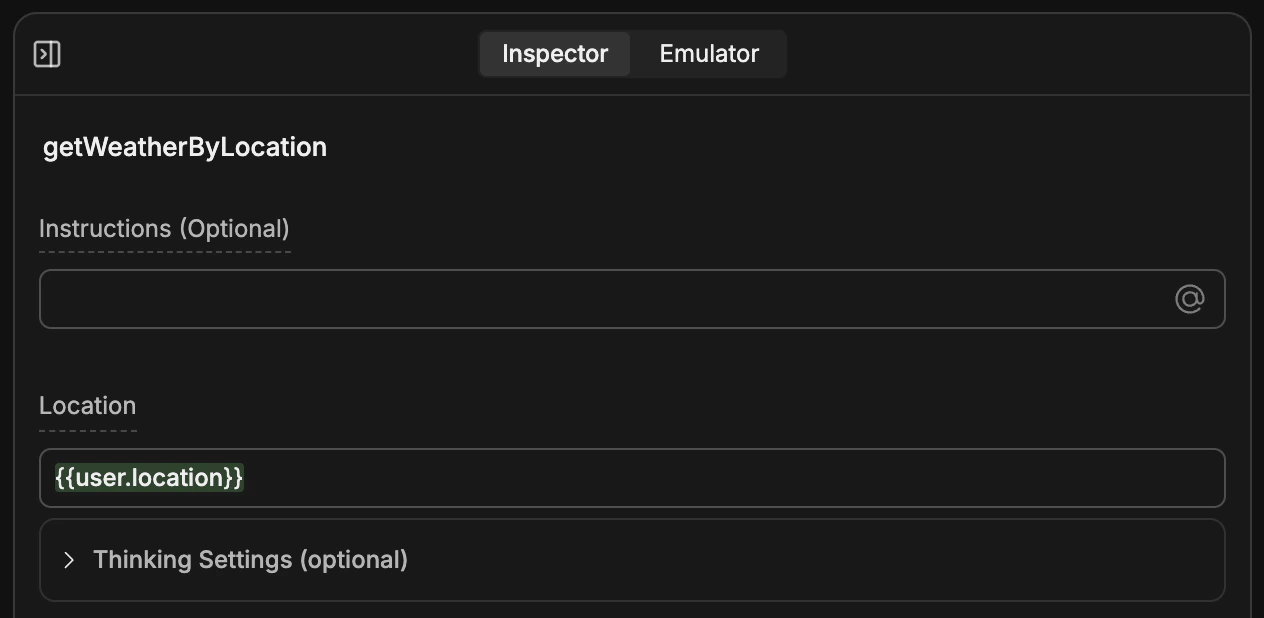Tap the sidebar reveal icon above getWeatherByLocation

click(48, 54)
